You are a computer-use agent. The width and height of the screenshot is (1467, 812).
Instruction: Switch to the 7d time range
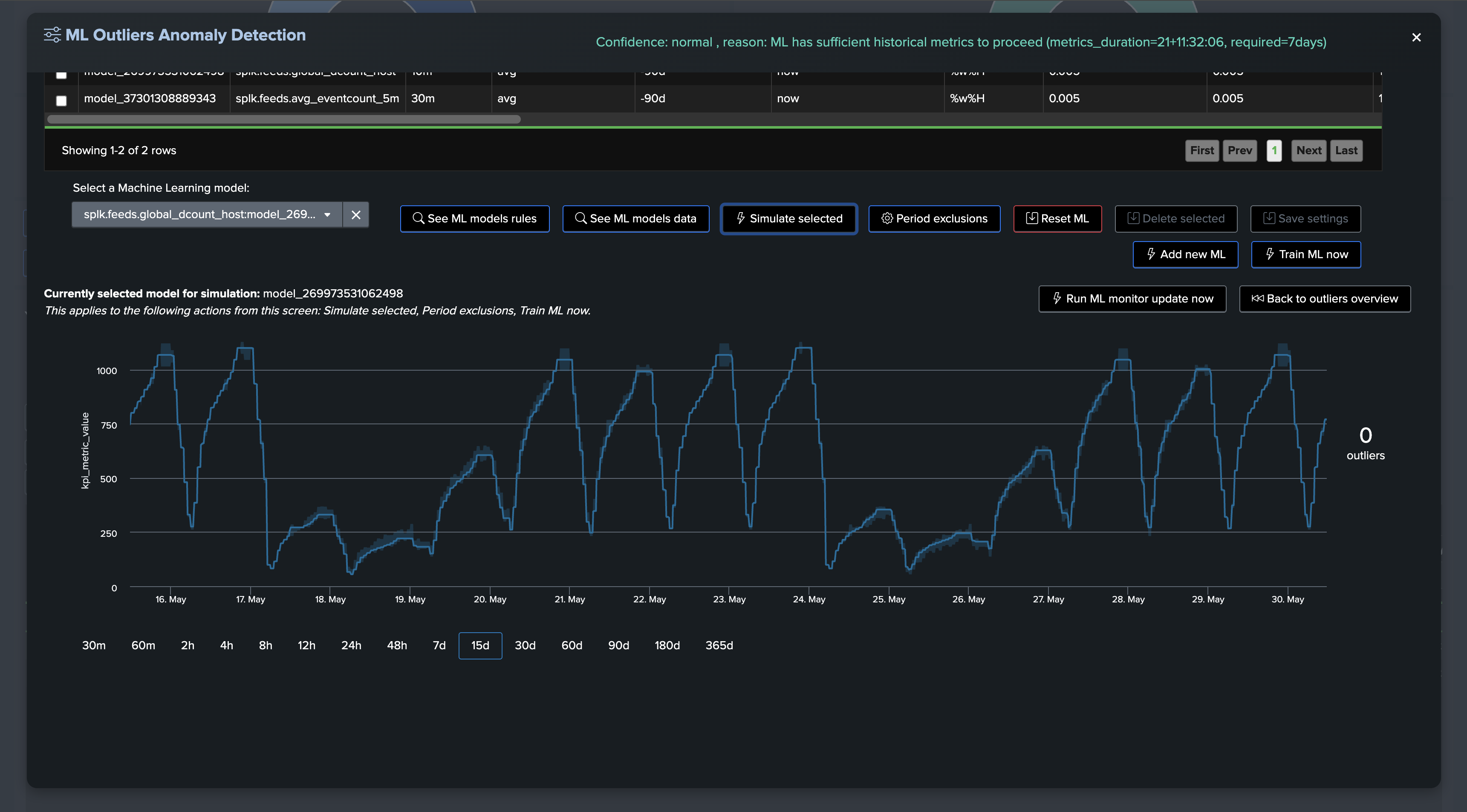pyautogui.click(x=439, y=646)
